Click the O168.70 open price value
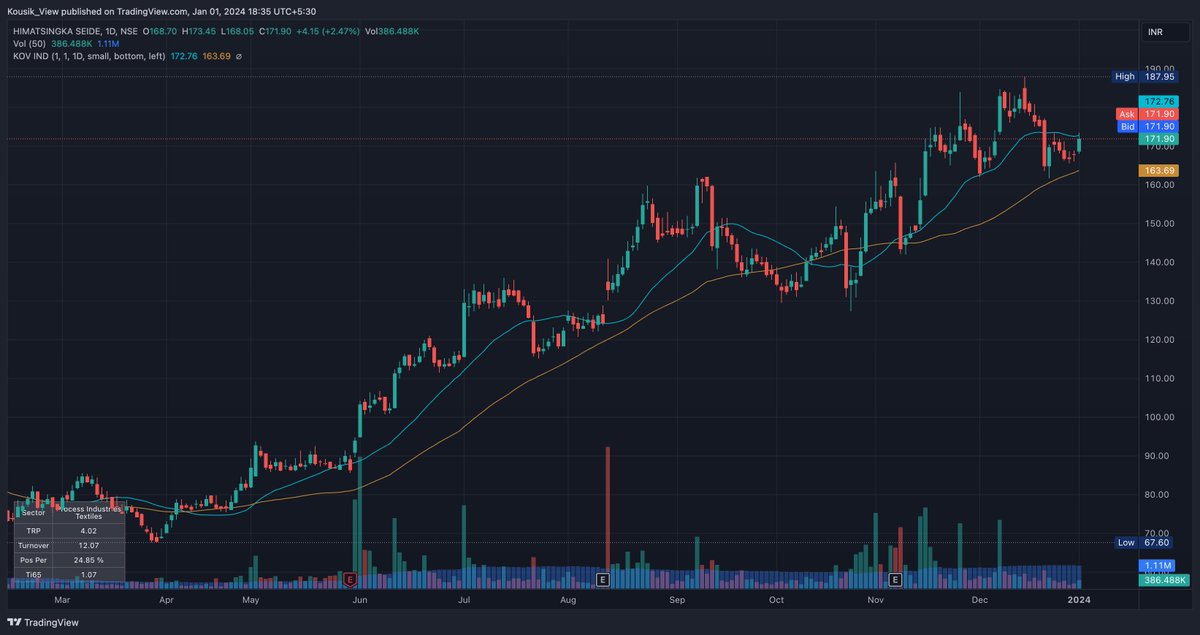The width and height of the screenshot is (1200, 635). coord(160,32)
